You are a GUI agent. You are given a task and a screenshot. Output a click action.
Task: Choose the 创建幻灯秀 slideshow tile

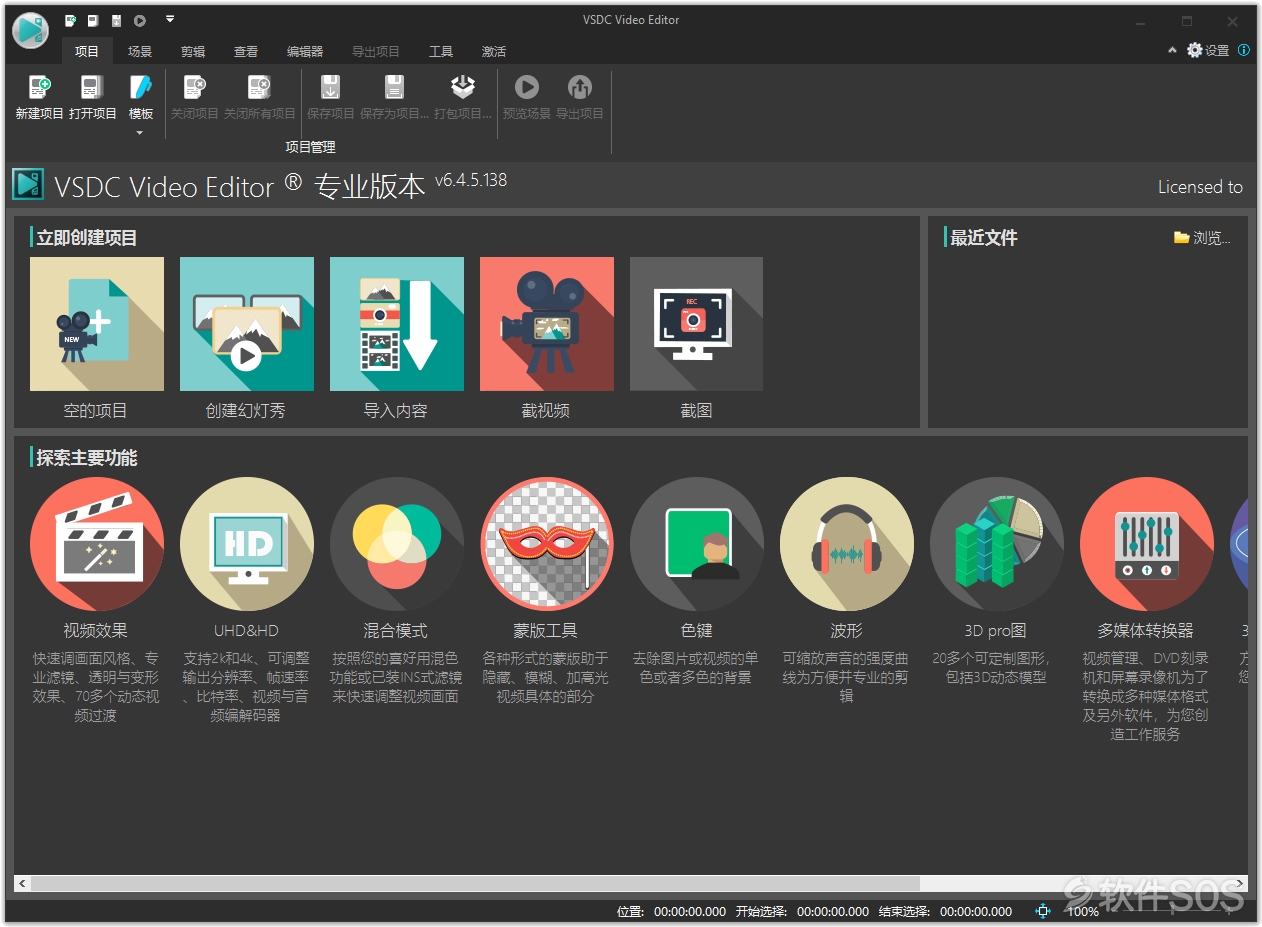click(247, 324)
